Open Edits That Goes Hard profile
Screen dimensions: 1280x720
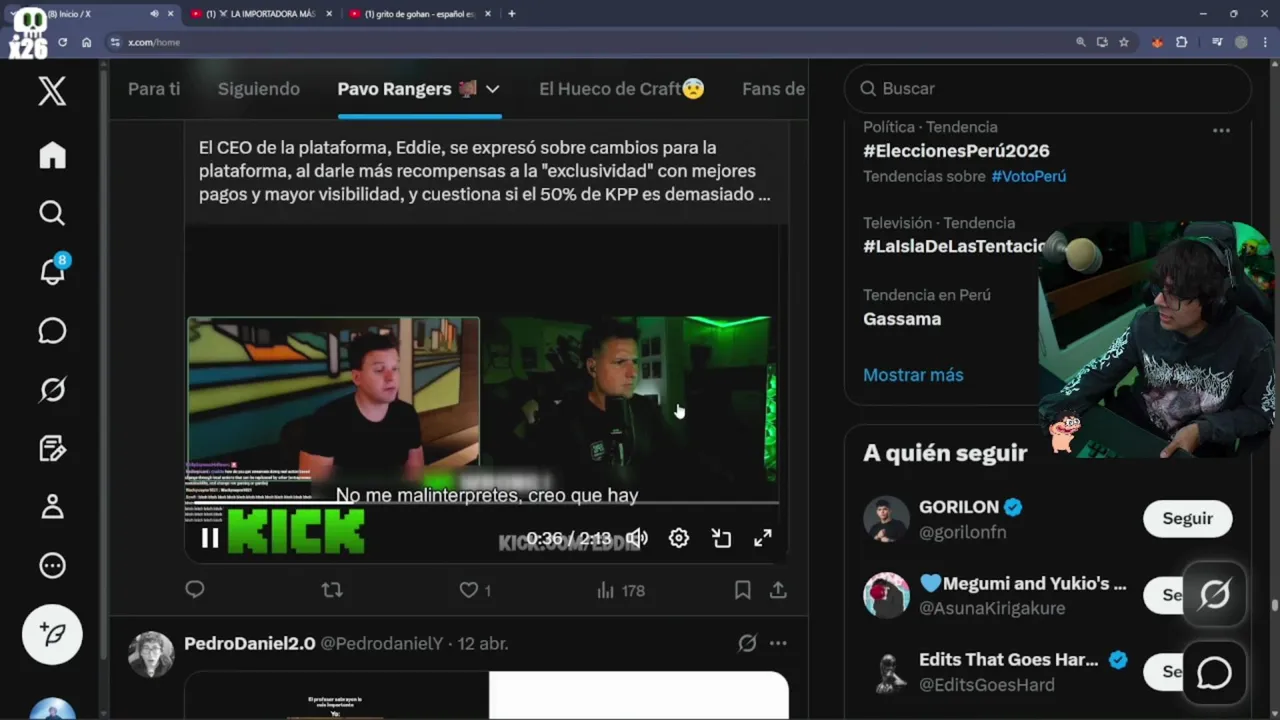coord(1008,660)
